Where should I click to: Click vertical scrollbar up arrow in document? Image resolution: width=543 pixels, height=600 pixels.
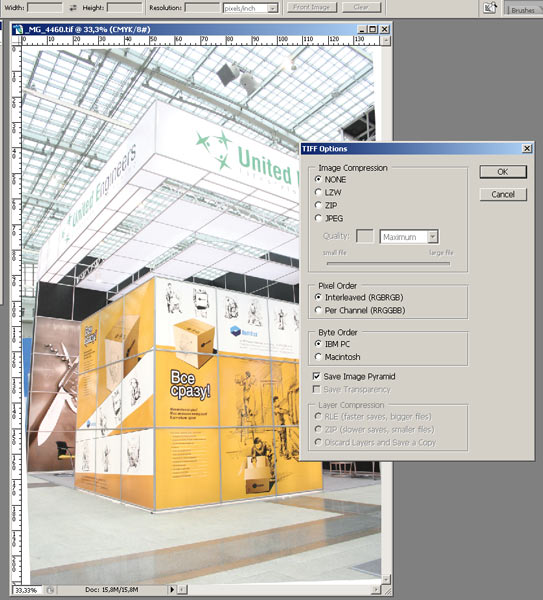click(x=386, y=40)
